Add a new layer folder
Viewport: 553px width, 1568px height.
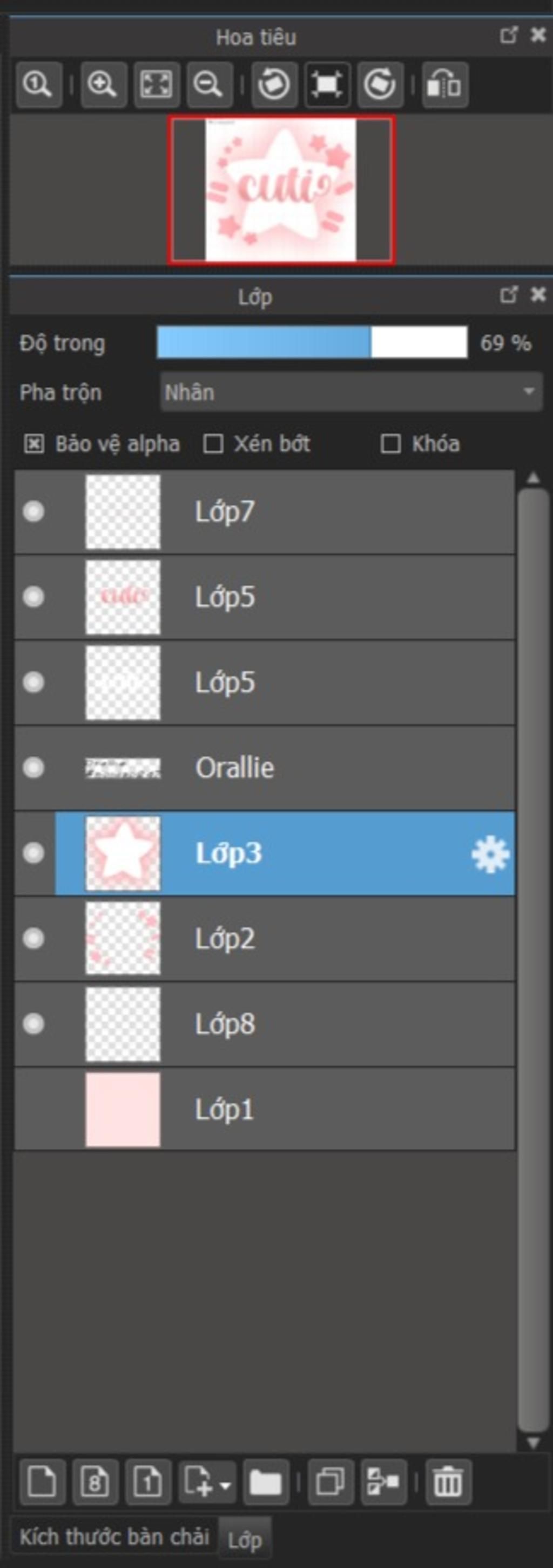click(x=266, y=1481)
